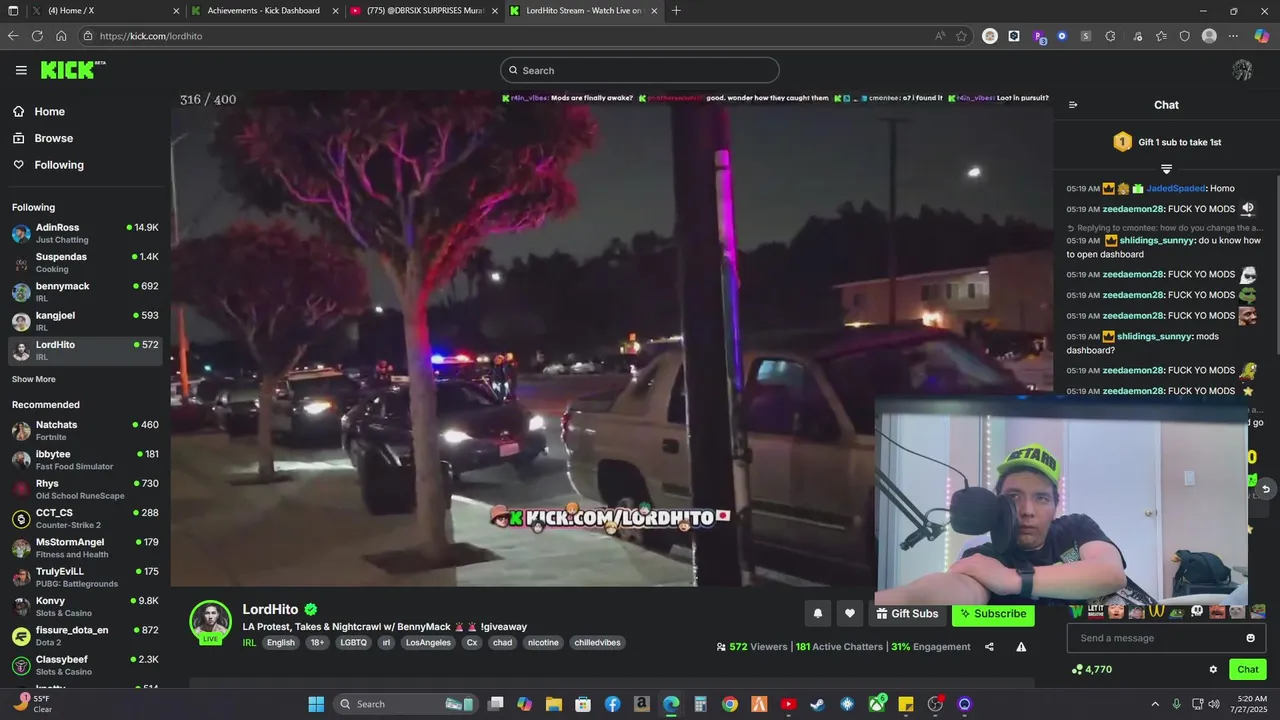The image size is (1280, 720).
Task: Click the IRL category link
Action: tap(249, 643)
